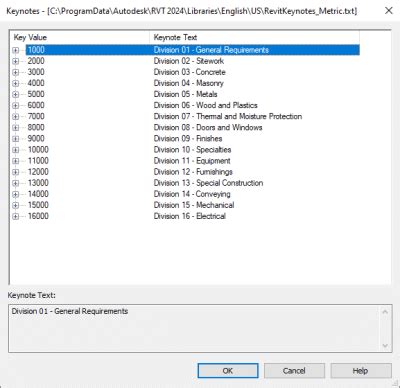Click 'Division 09 - Finishes' text

pyautogui.click(x=188, y=138)
